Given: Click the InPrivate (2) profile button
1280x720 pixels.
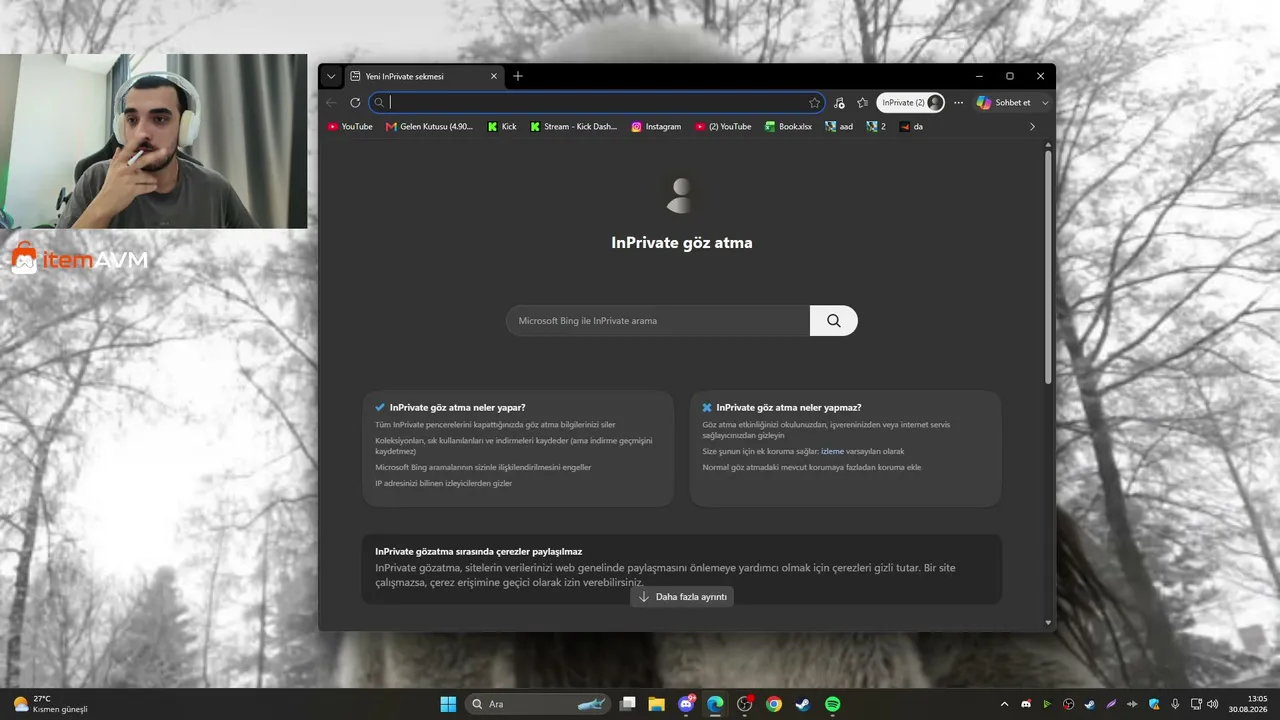Looking at the screenshot, I should click(x=910, y=102).
